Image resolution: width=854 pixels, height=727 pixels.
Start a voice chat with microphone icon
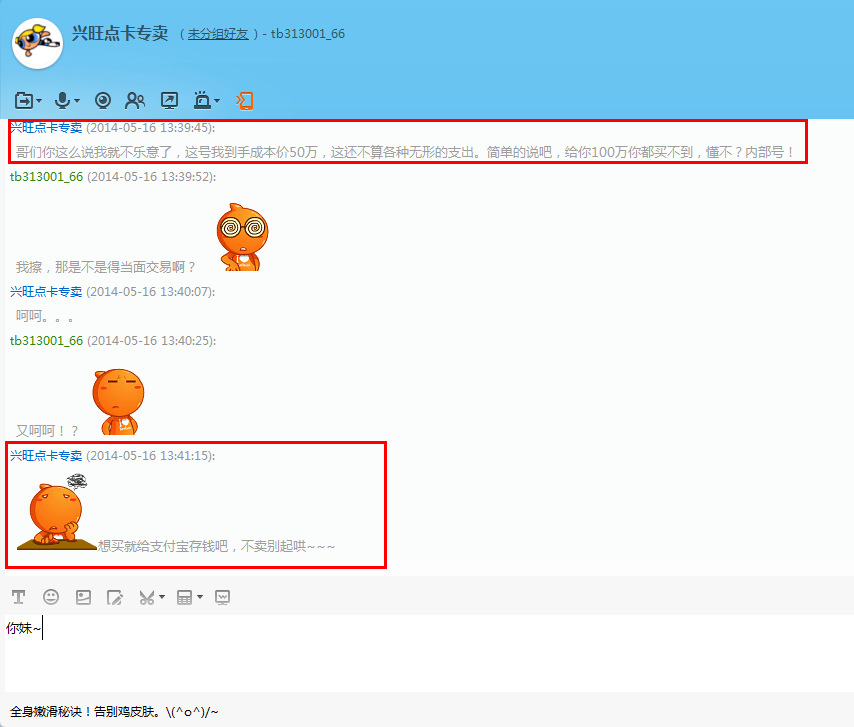tap(63, 101)
